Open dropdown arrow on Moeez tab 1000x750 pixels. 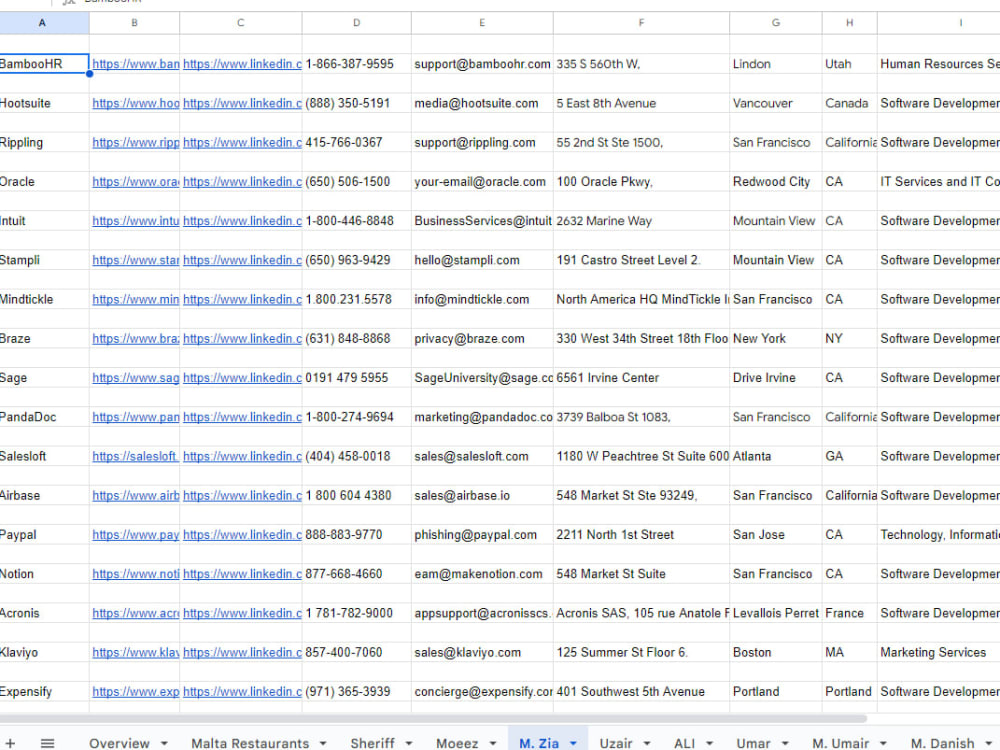[x=493, y=743]
